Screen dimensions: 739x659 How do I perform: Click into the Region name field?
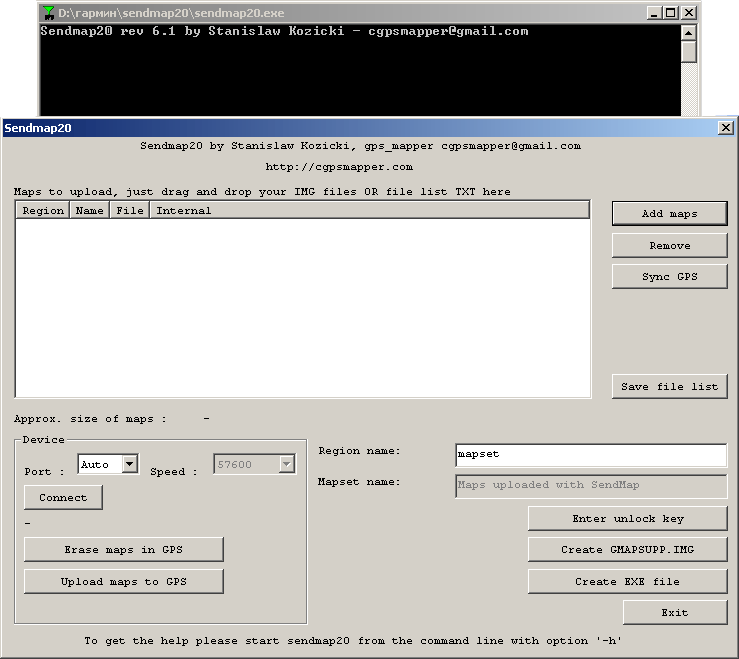[590, 454]
